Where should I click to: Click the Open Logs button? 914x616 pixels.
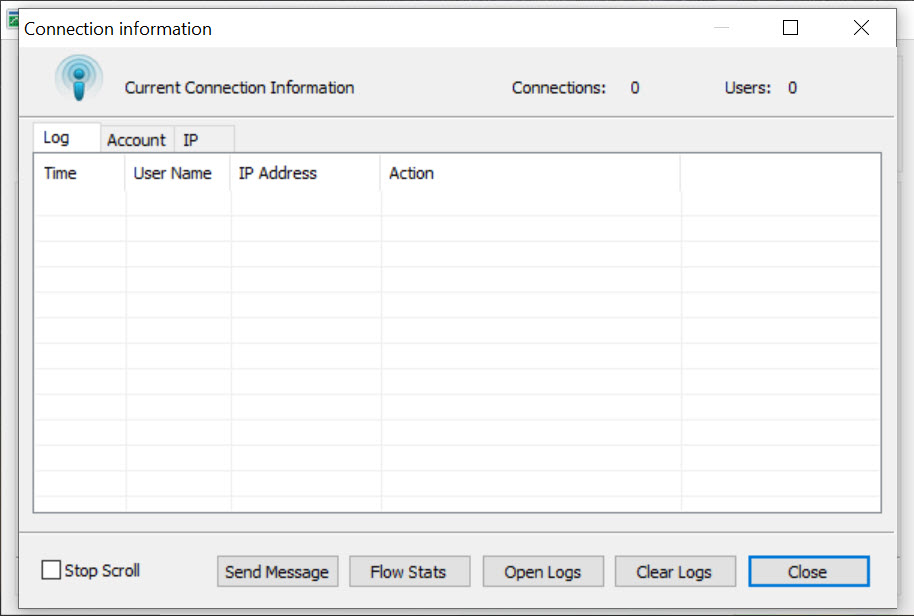(x=543, y=572)
